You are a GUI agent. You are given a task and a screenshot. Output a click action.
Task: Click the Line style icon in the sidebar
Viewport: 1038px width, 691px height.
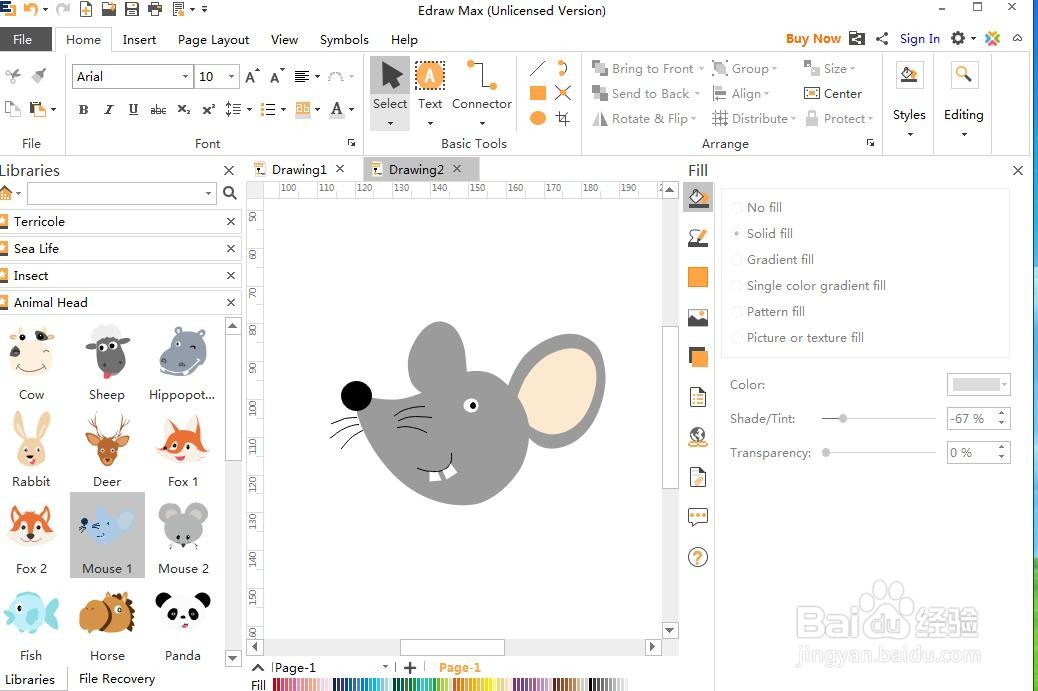pyautogui.click(x=698, y=238)
